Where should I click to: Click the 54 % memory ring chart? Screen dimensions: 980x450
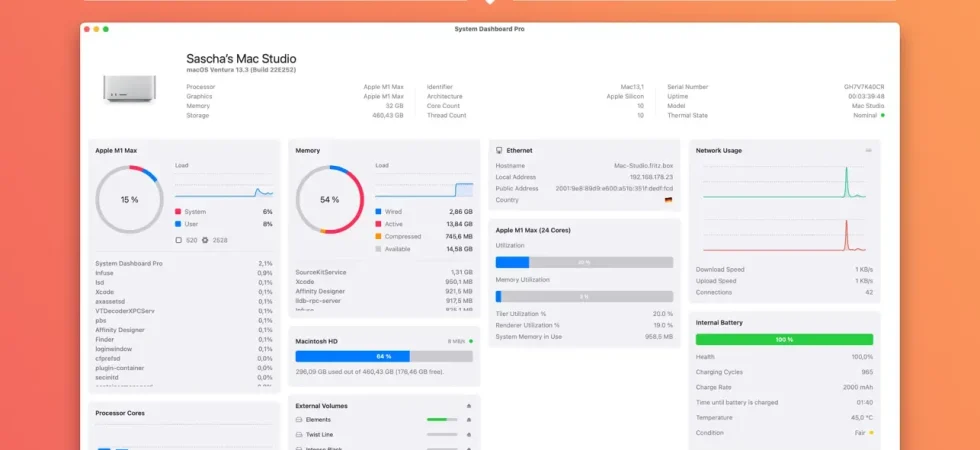point(329,199)
